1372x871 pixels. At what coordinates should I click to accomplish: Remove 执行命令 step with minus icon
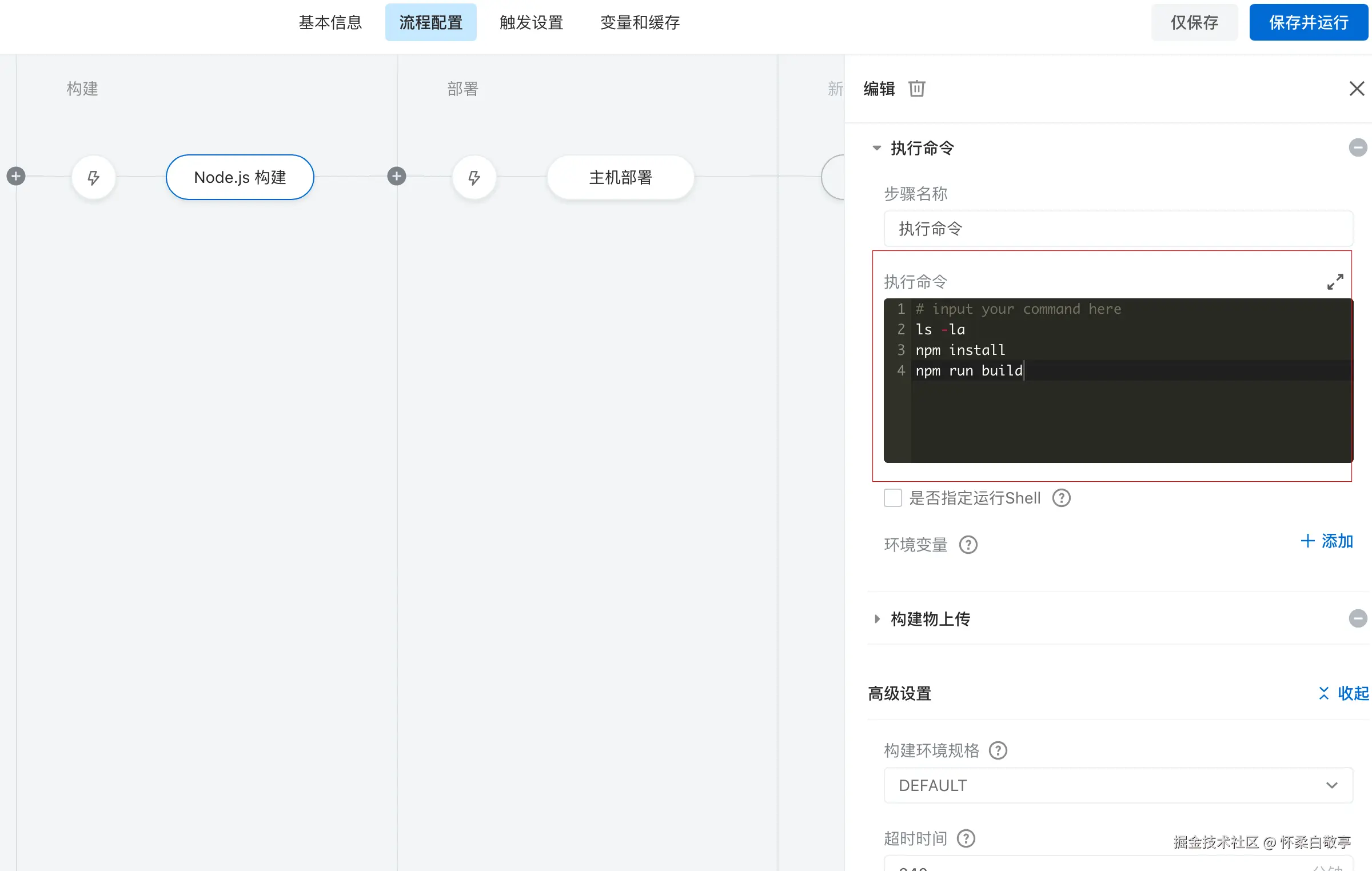pyautogui.click(x=1358, y=147)
